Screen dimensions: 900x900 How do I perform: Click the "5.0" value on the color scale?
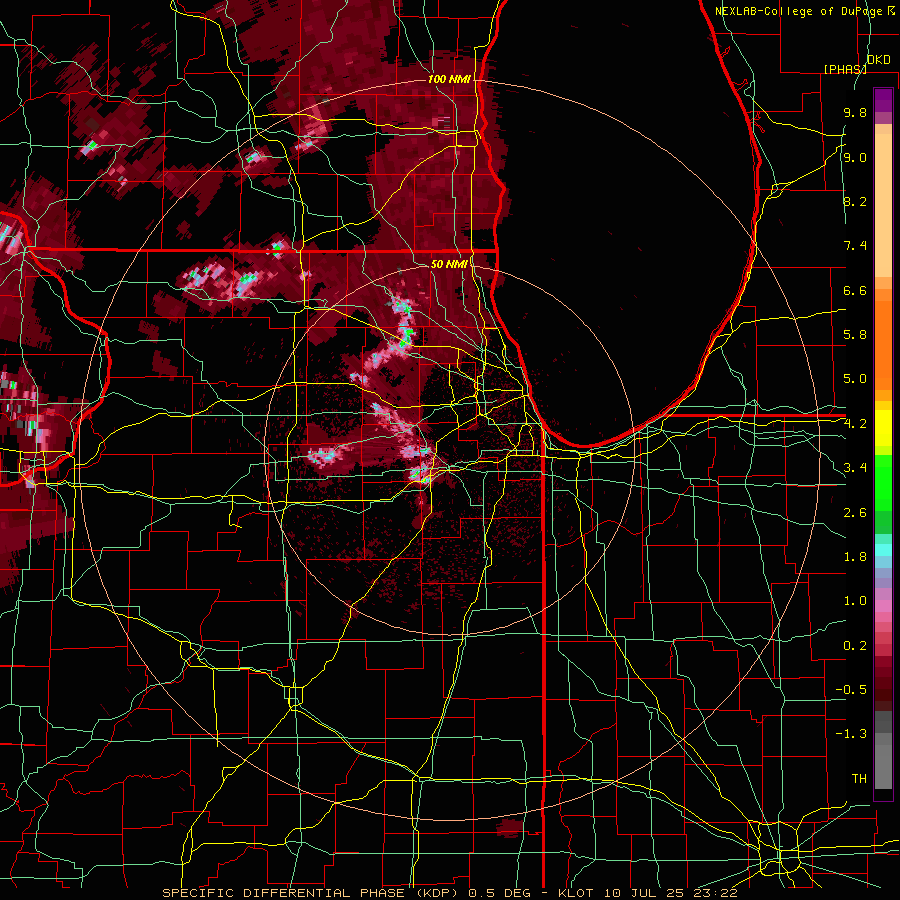point(855,379)
